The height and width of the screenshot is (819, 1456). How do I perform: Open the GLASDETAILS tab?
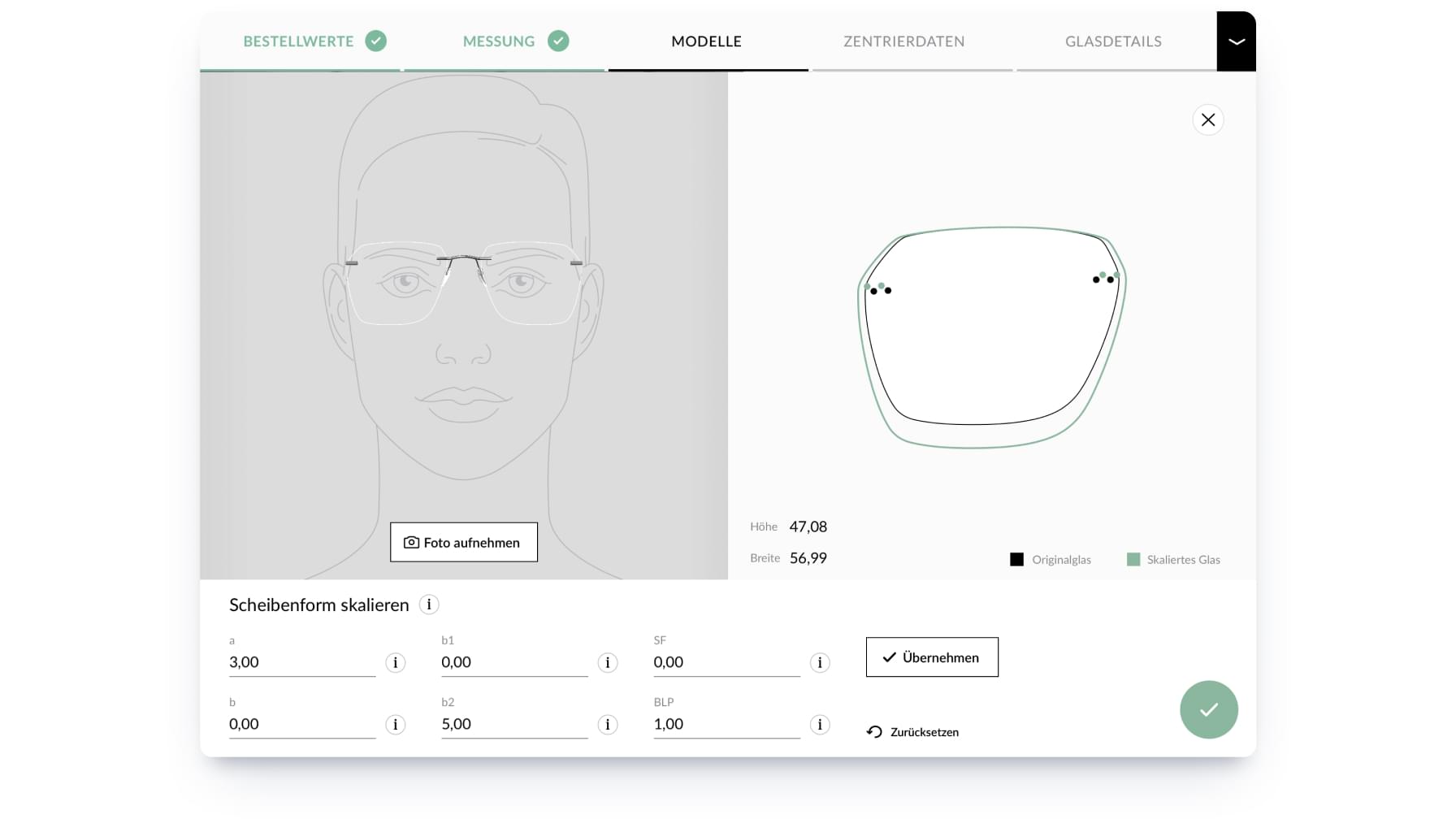(x=1114, y=41)
